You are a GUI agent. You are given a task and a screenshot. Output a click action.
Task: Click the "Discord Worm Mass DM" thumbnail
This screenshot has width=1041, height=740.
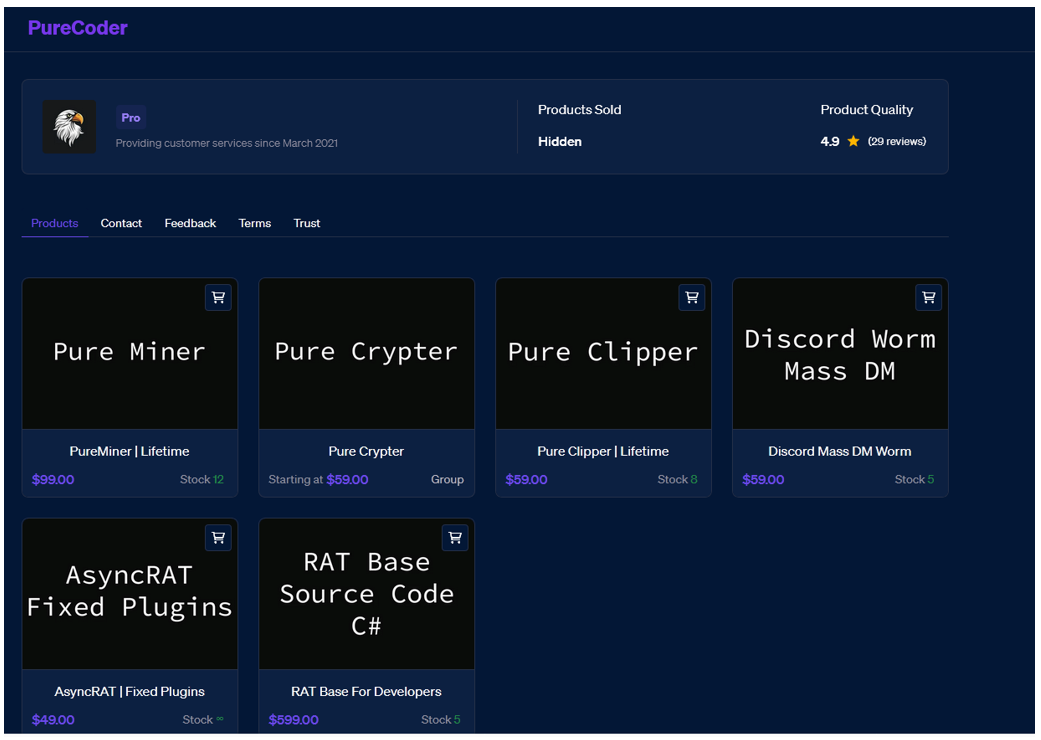[841, 354]
